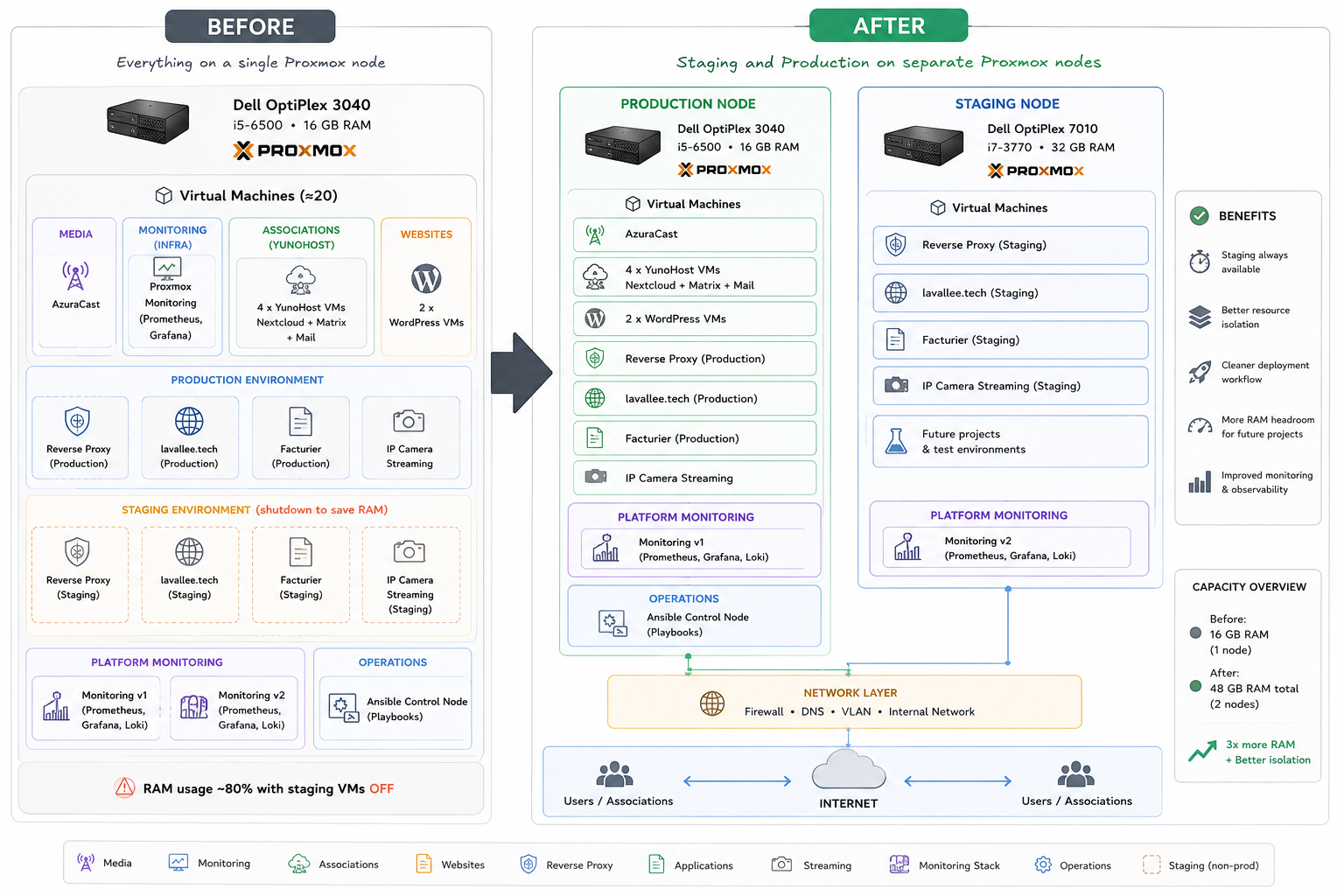Screen dimensions: 1344x896
Task: Click the green trend arrow beside 3x more RAM
Action: click(x=1202, y=752)
